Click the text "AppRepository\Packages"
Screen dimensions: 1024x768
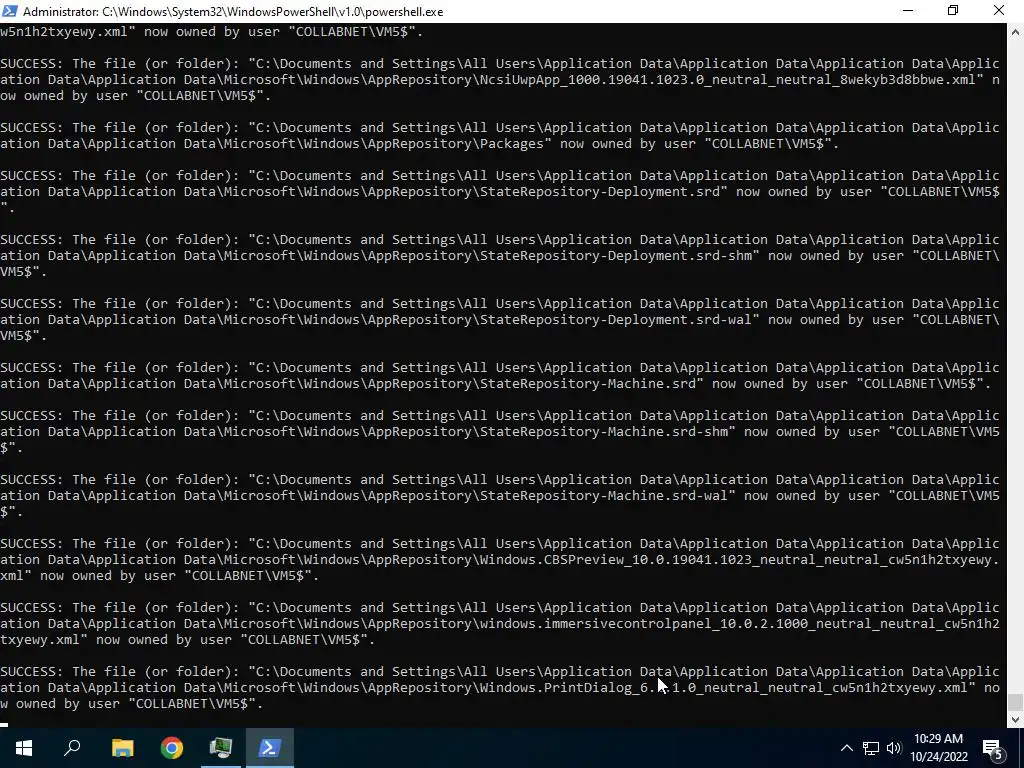[x=455, y=144]
